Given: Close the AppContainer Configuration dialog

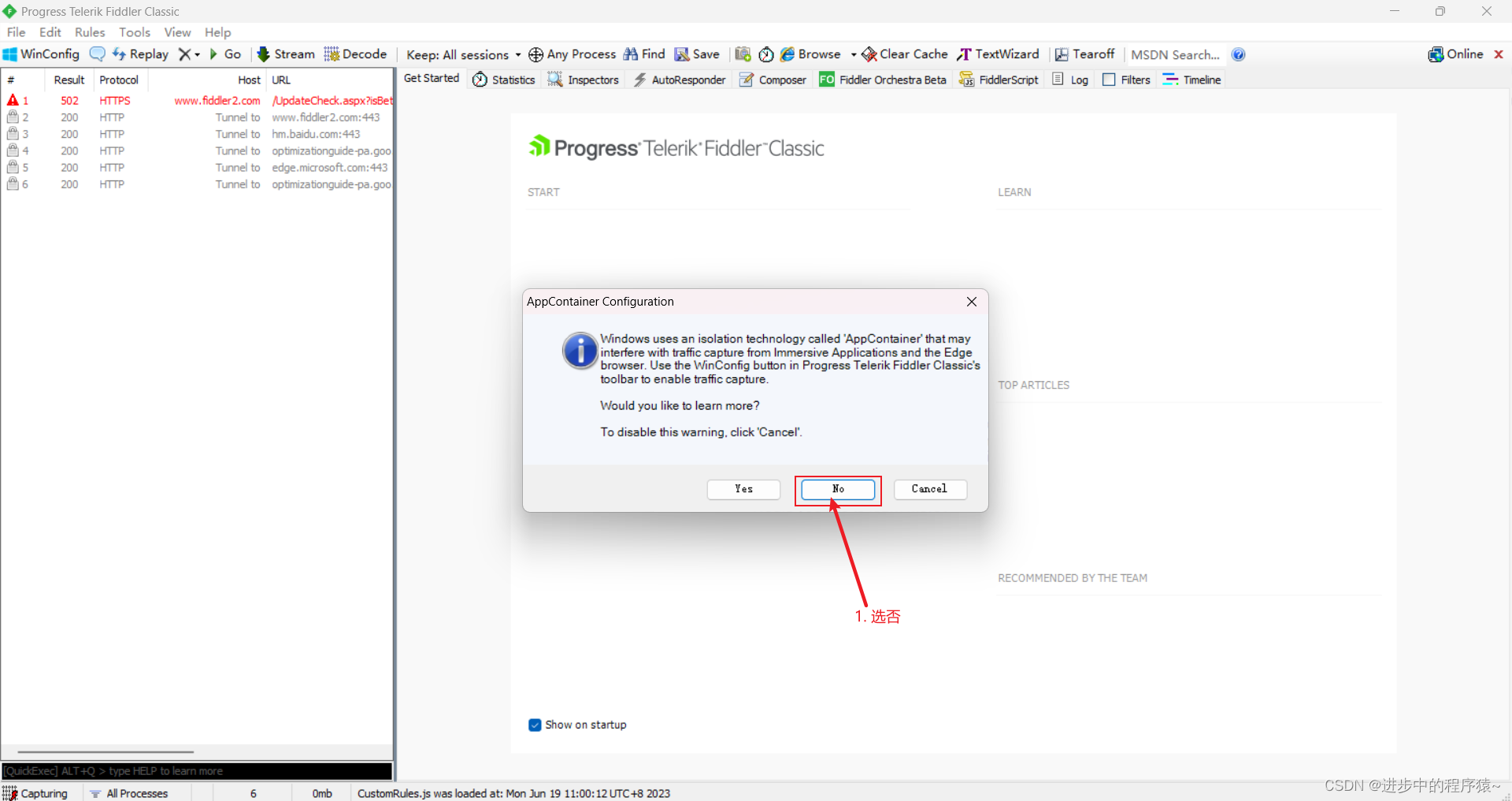Looking at the screenshot, I should (972, 302).
